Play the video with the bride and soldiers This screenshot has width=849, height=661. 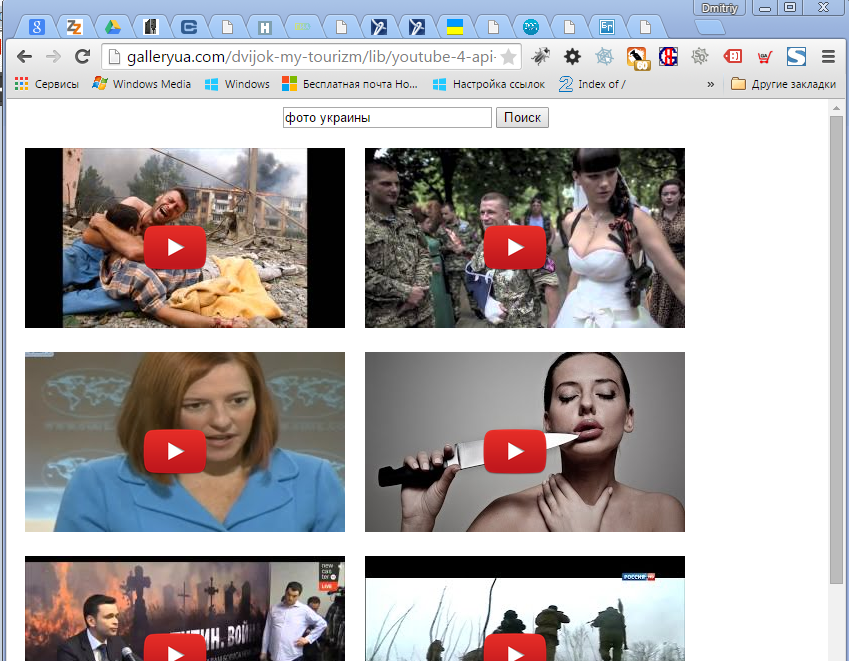point(515,247)
